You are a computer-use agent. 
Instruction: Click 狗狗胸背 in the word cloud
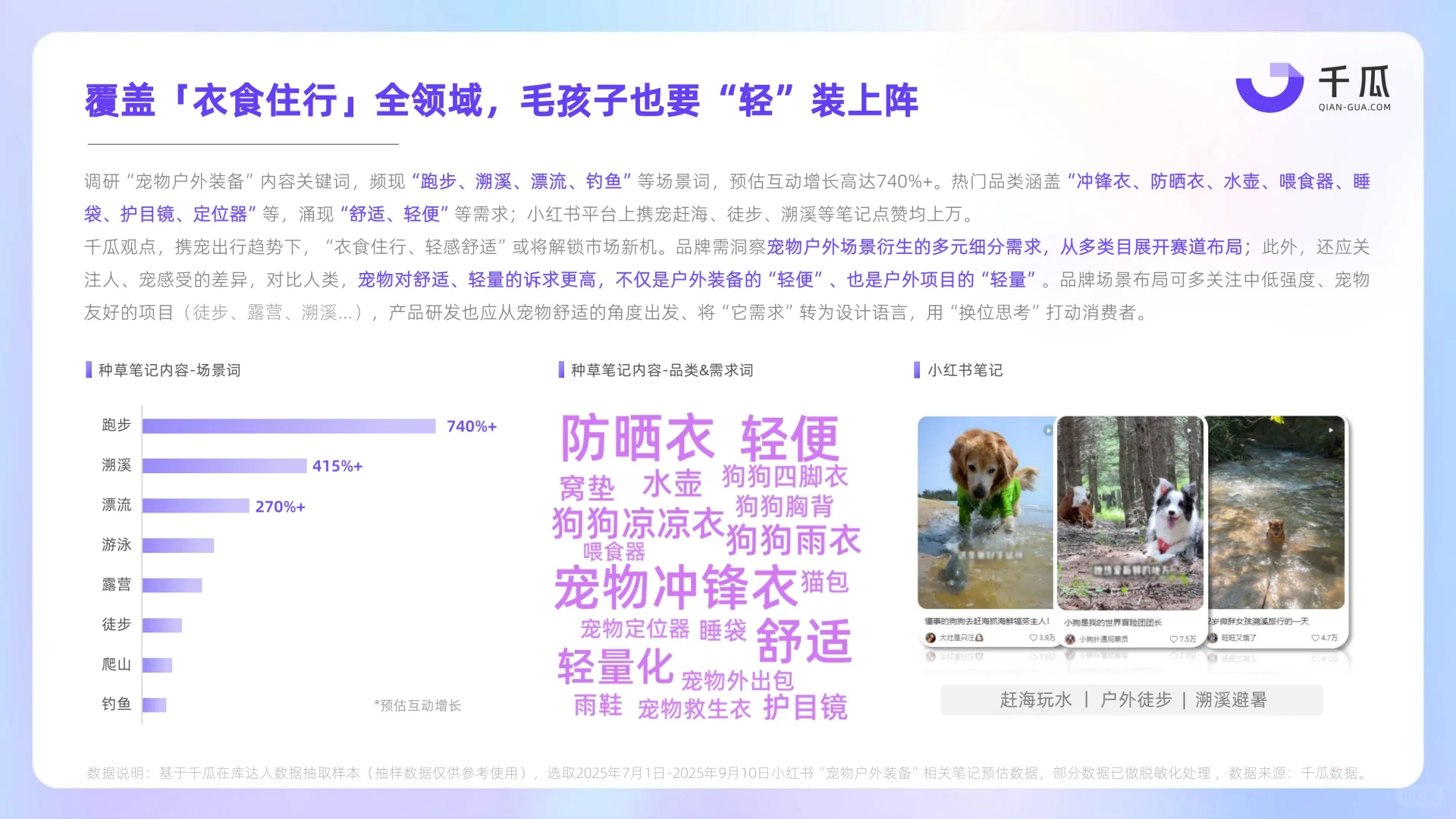pos(784,506)
